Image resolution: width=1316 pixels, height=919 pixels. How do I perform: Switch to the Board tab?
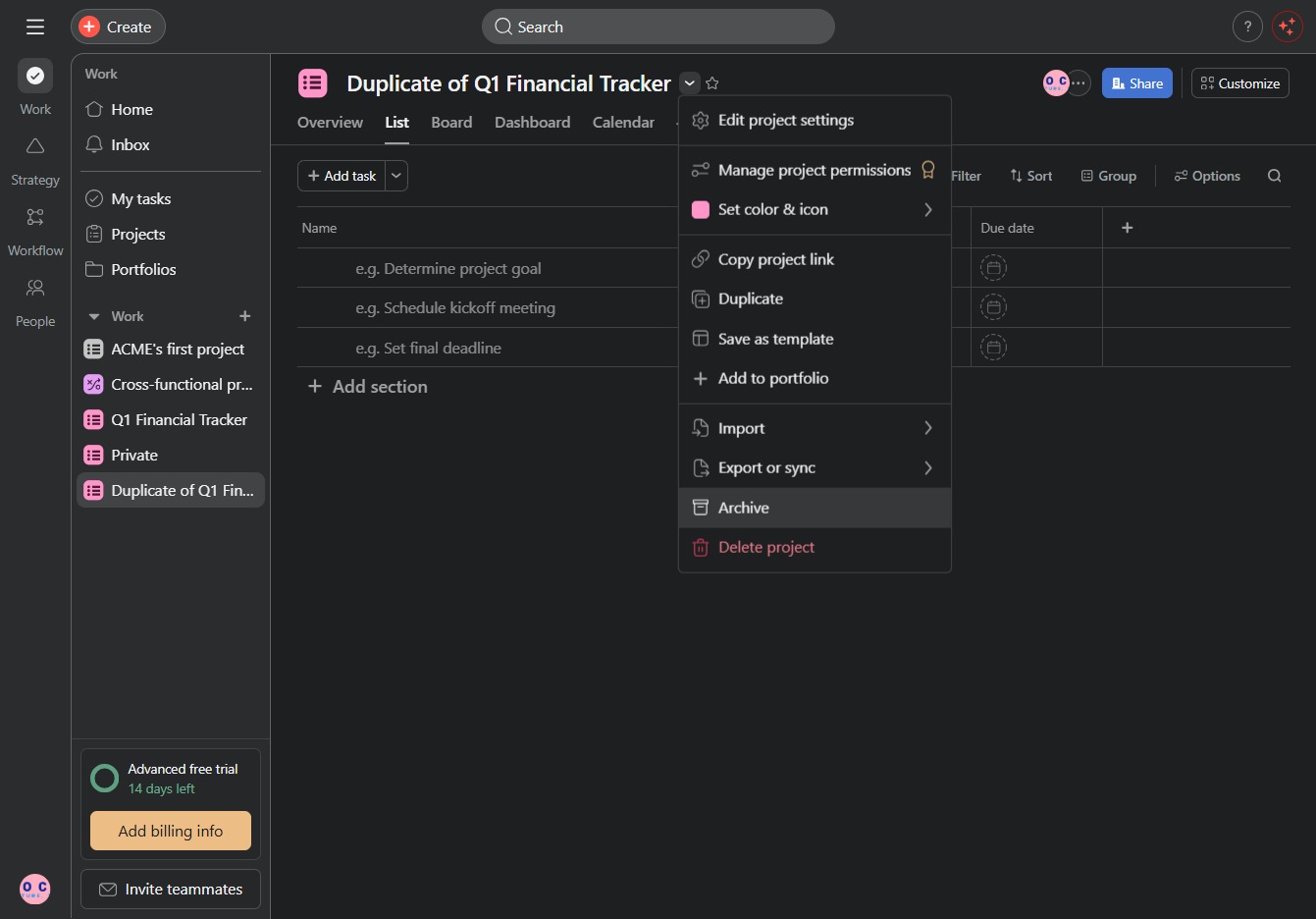[451, 122]
